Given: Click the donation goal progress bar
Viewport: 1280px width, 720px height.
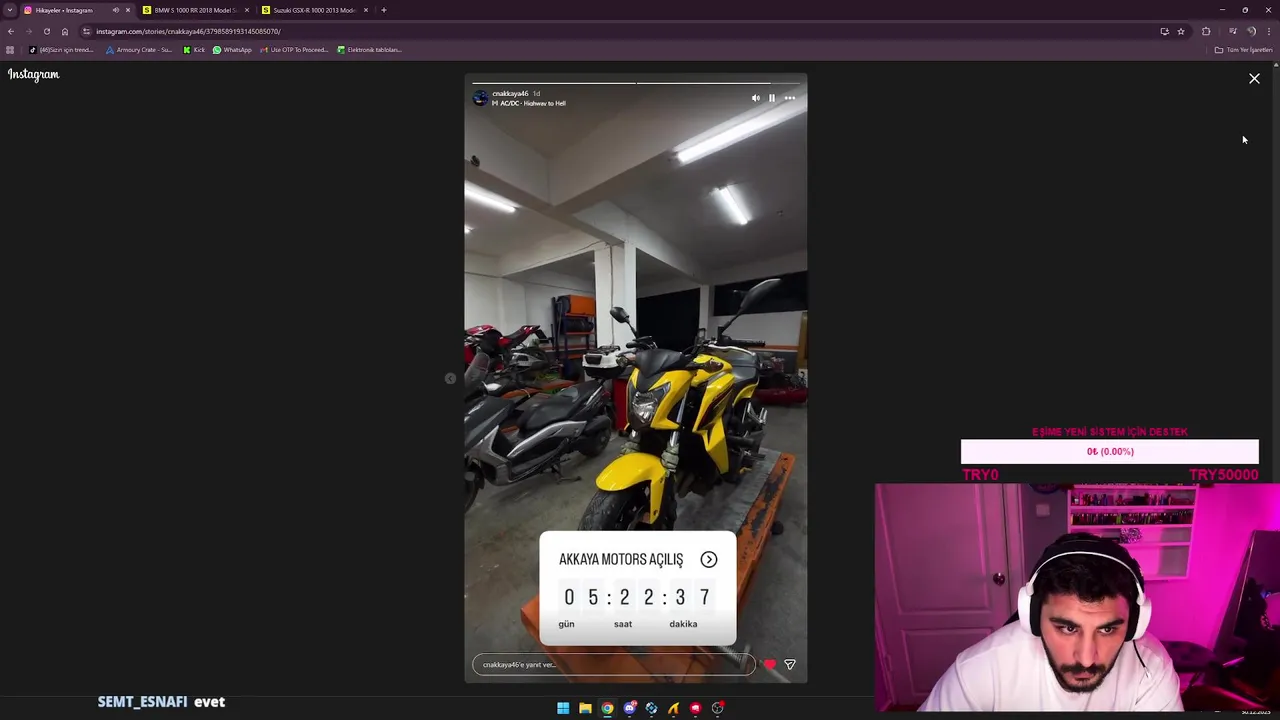Looking at the screenshot, I should click(1110, 451).
